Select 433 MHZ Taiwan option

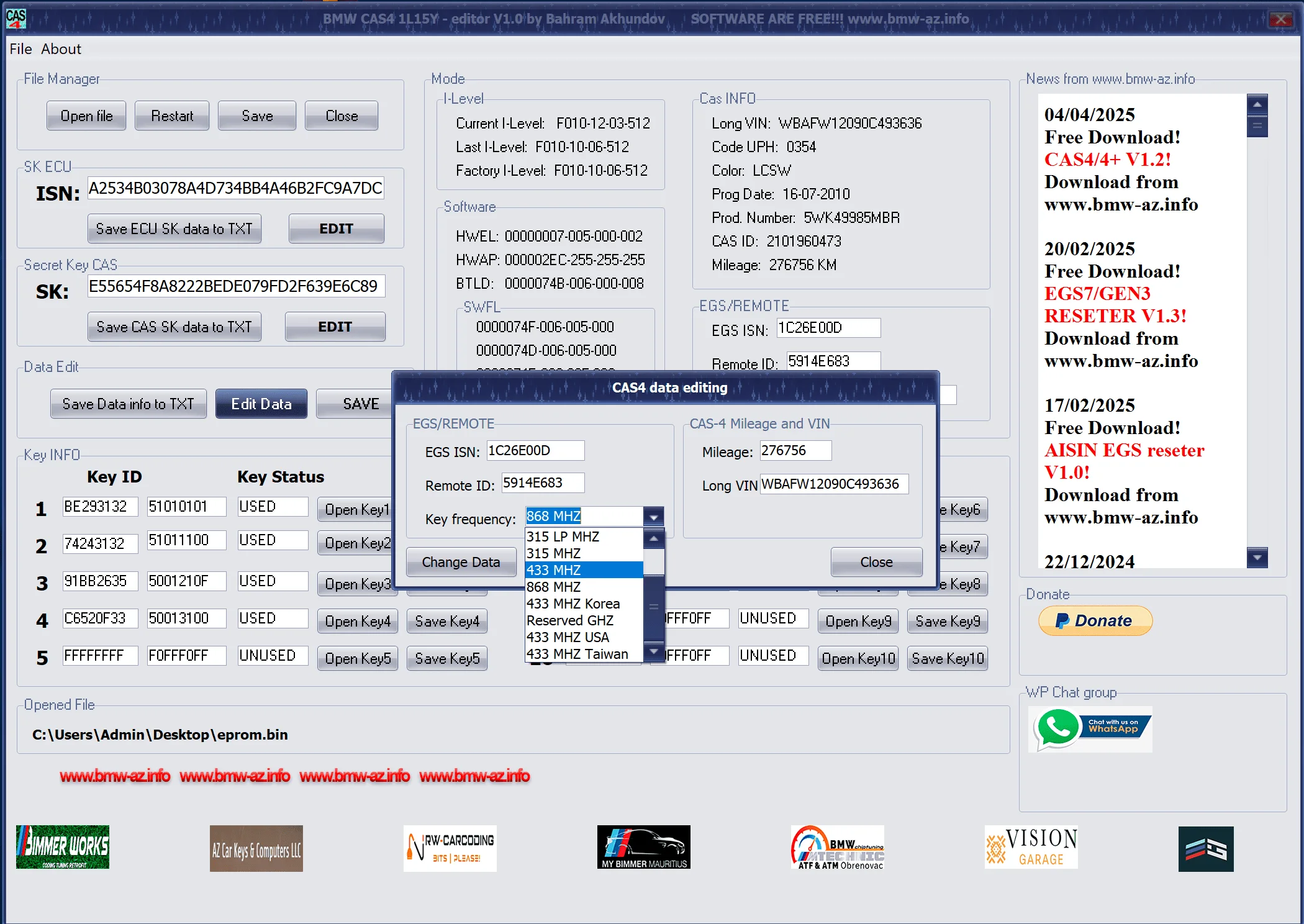point(584,654)
